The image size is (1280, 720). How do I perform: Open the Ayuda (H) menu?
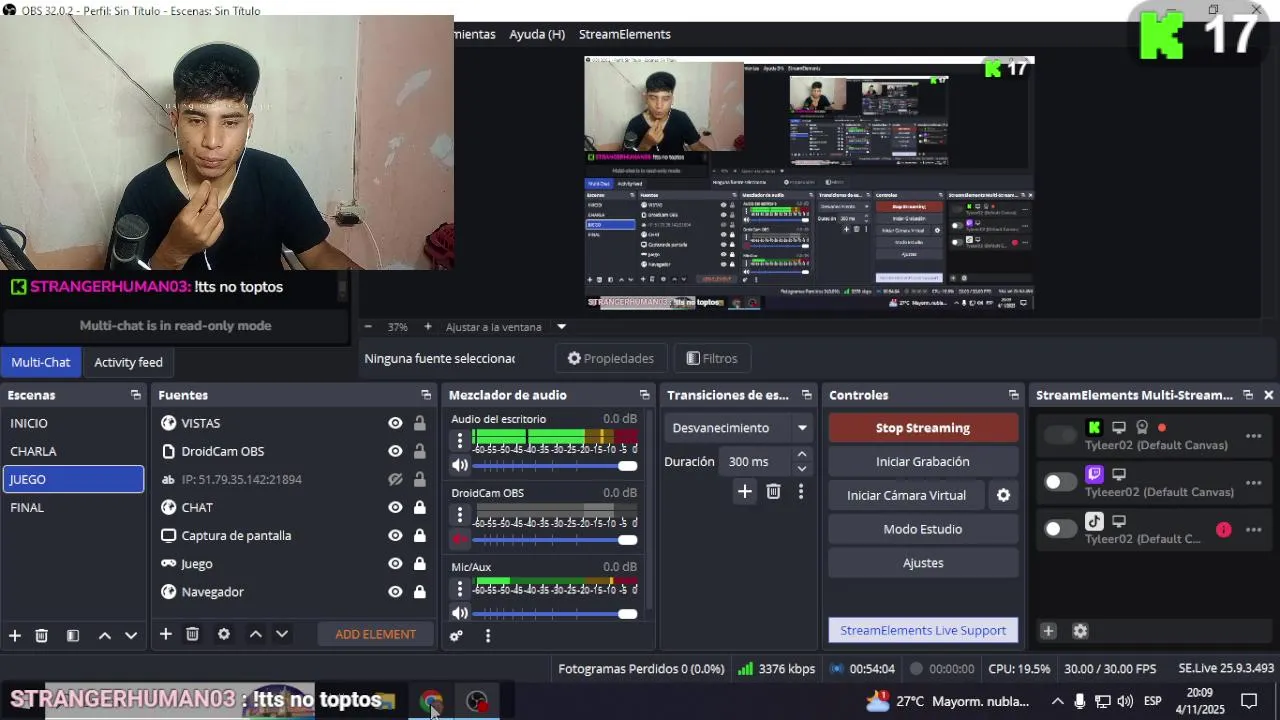click(537, 34)
